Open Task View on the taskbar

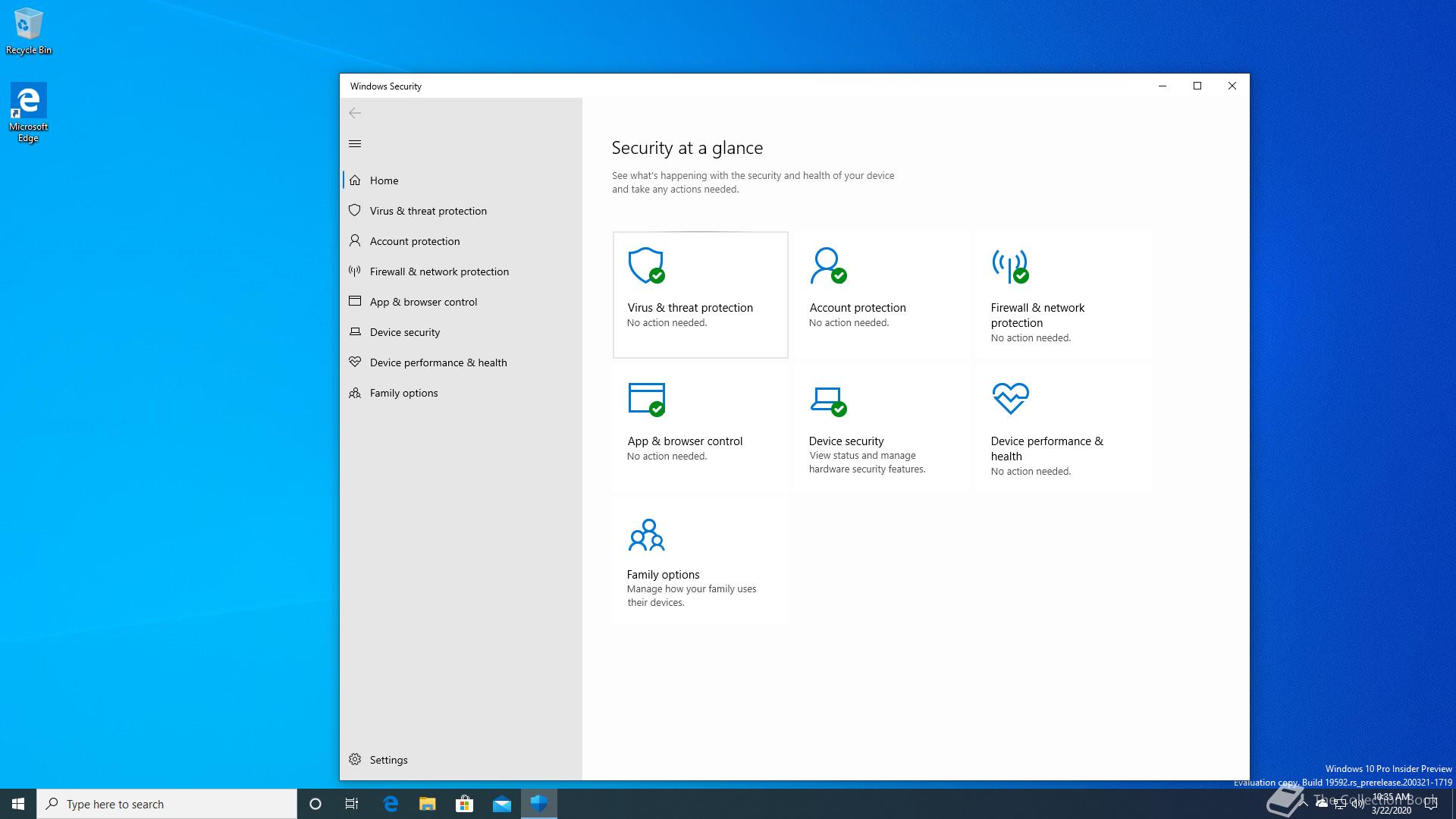(352, 804)
